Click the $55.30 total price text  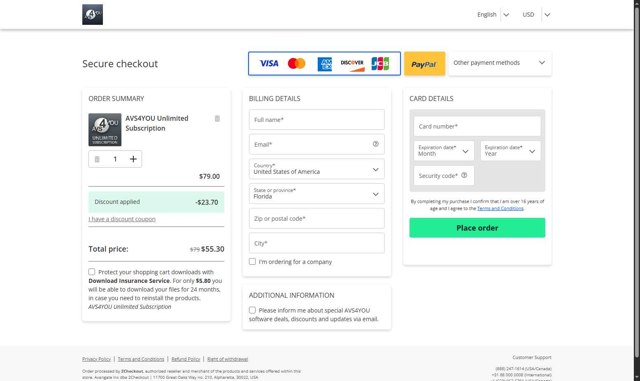coord(212,249)
